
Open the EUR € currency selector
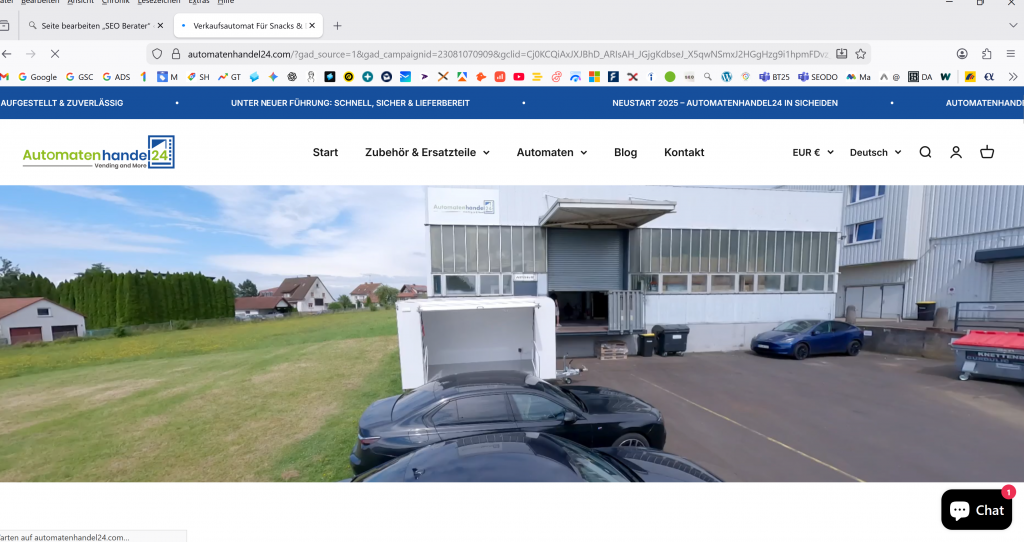pyautogui.click(x=812, y=152)
